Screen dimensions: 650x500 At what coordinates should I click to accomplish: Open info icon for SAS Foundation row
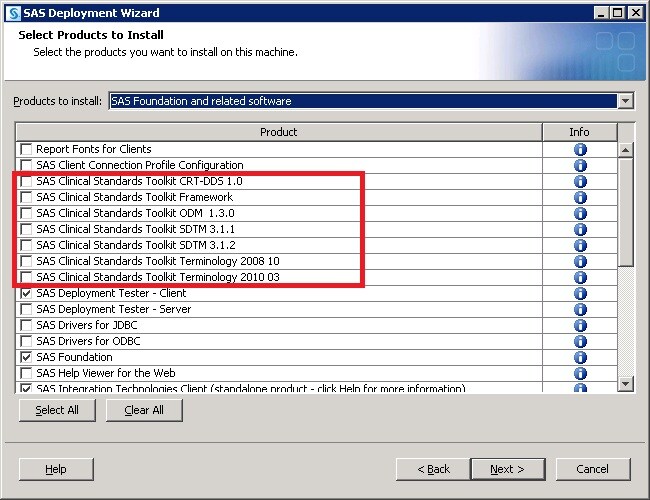click(580, 357)
